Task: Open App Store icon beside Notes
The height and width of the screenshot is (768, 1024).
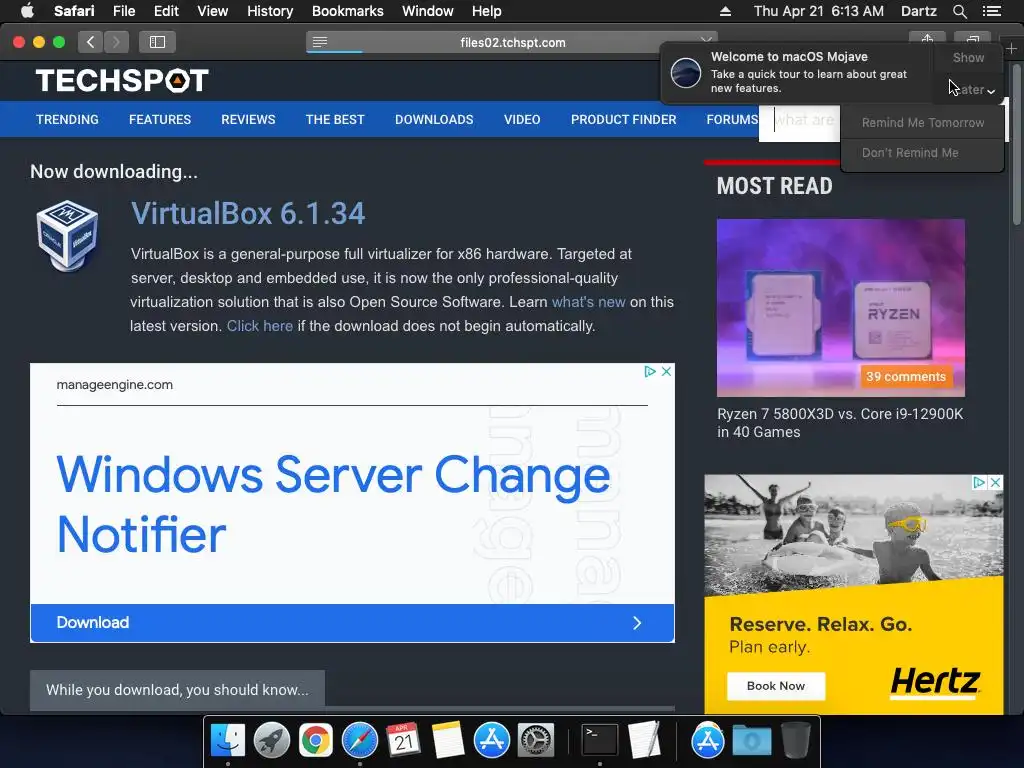Action: point(492,740)
